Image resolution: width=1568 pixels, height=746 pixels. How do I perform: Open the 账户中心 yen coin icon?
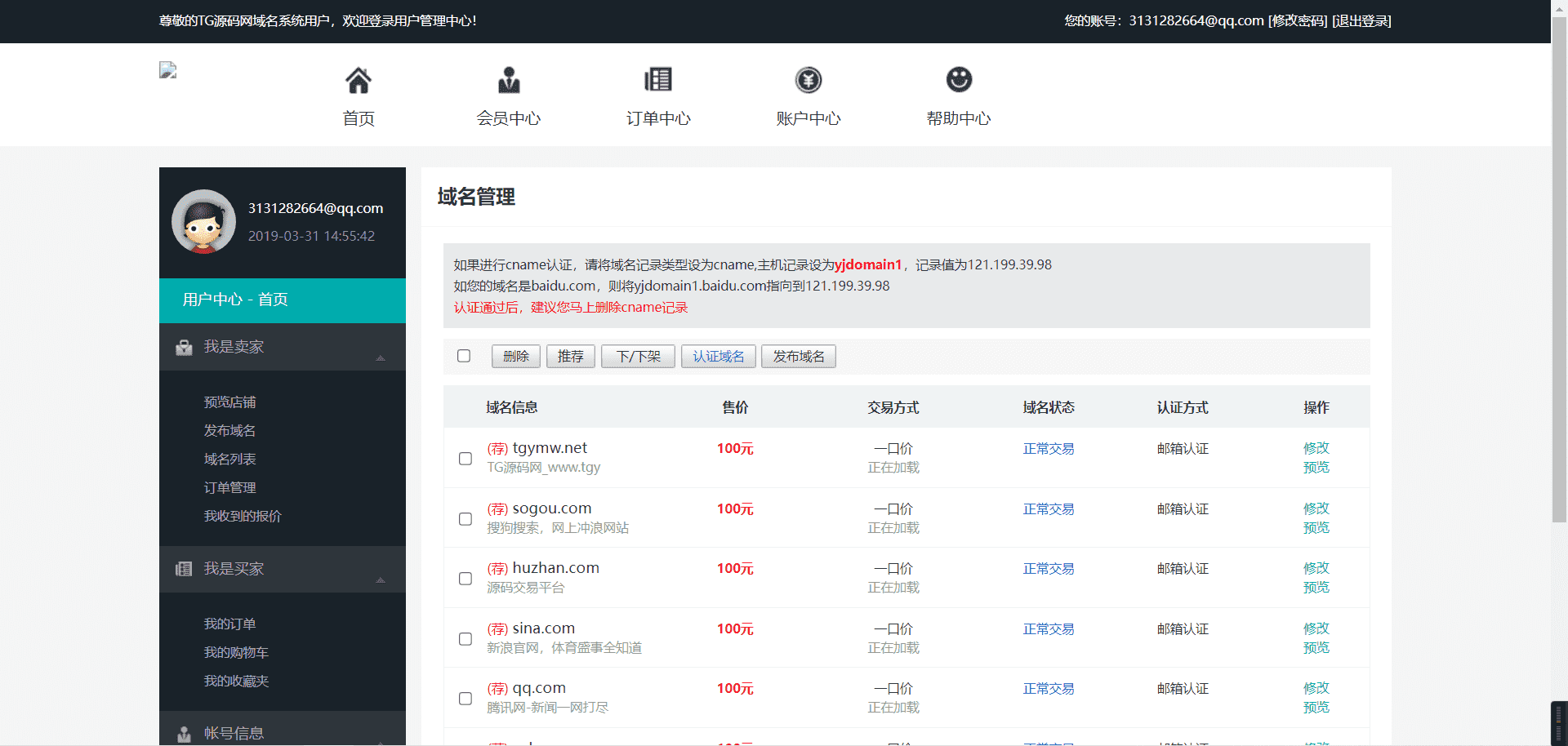pos(808,80)
